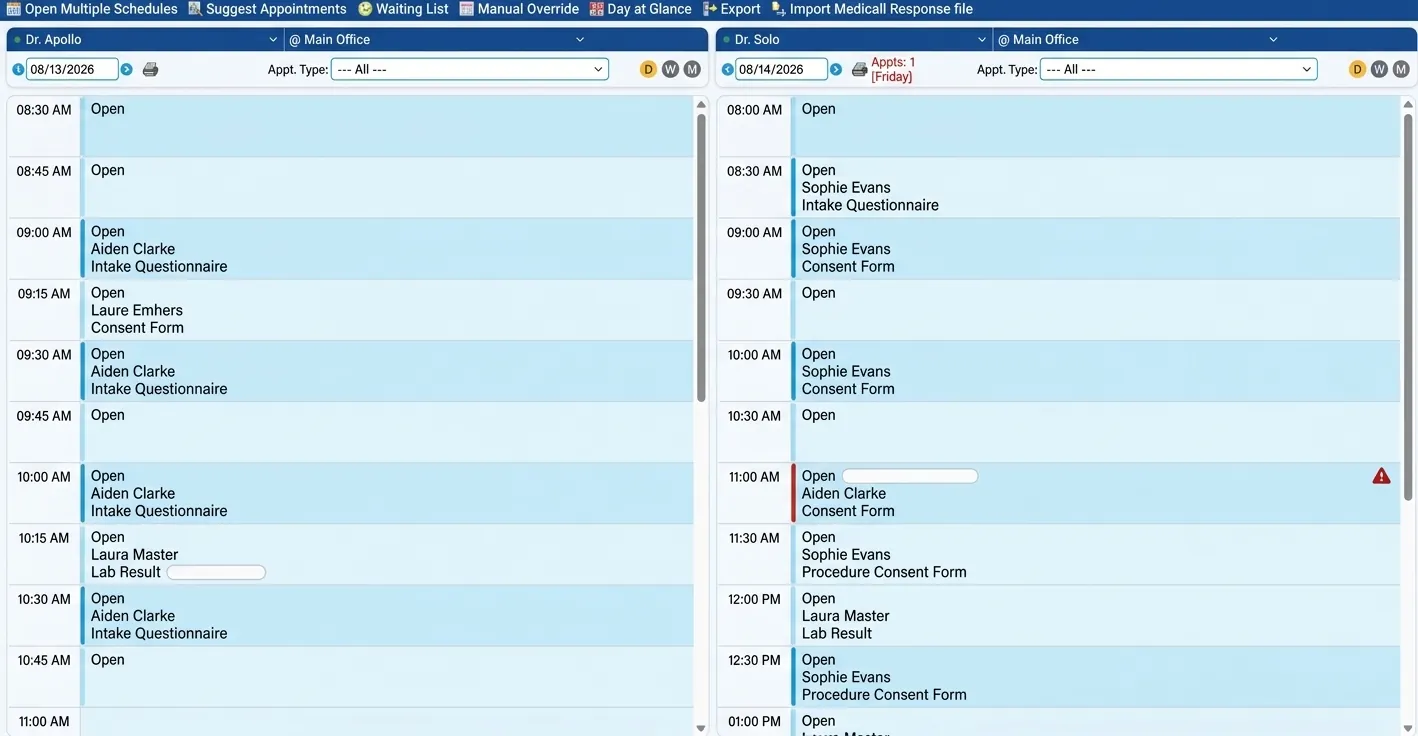Select Week view (W) for Dr. Solo
The height and width of the screenshot is (736, 1418).
pyautogui.click(x=1379, y=69)
